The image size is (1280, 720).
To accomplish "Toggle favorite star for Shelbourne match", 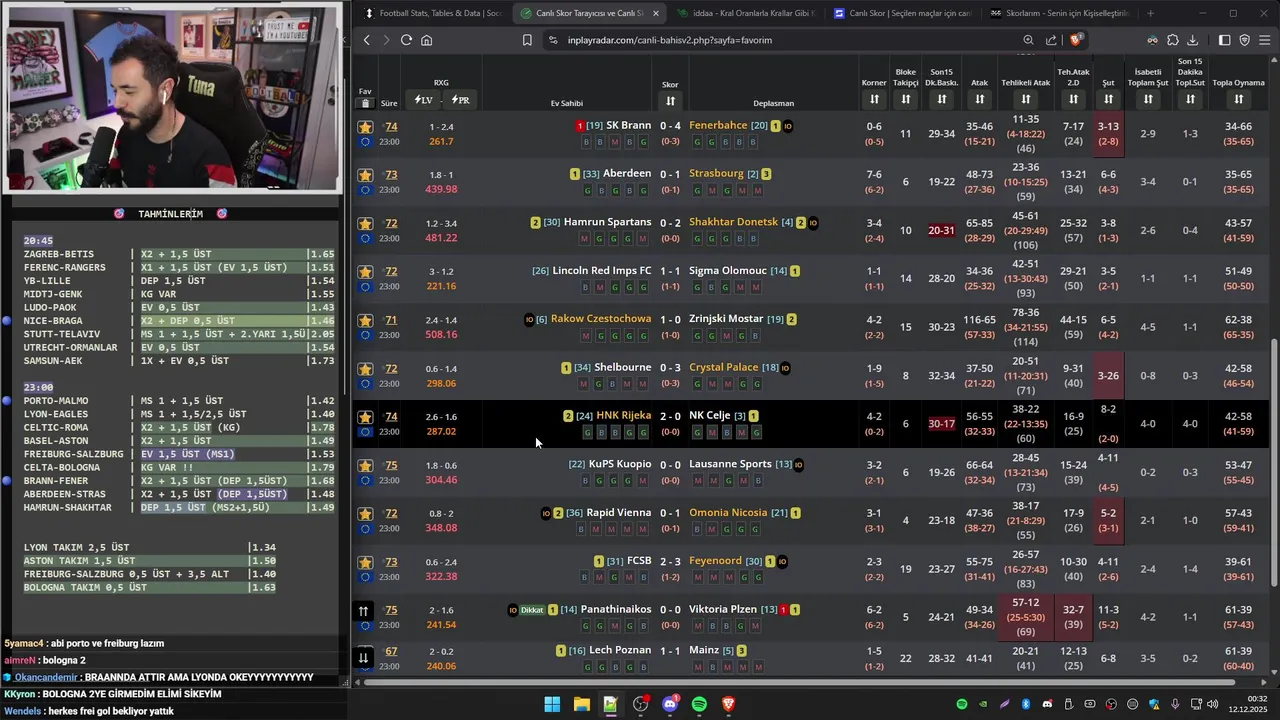I will [365, 369].
